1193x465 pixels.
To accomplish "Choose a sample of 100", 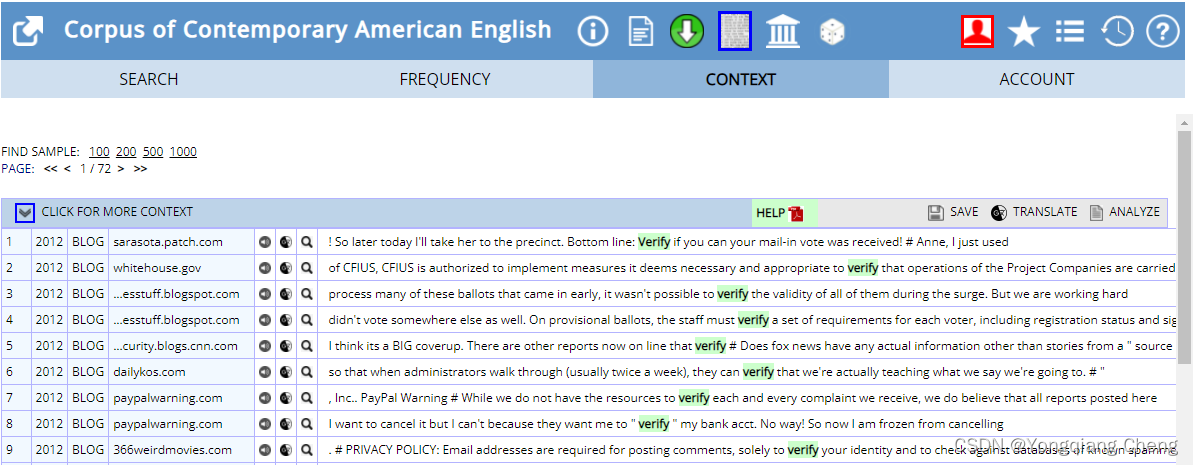I will tap(99, 151).
